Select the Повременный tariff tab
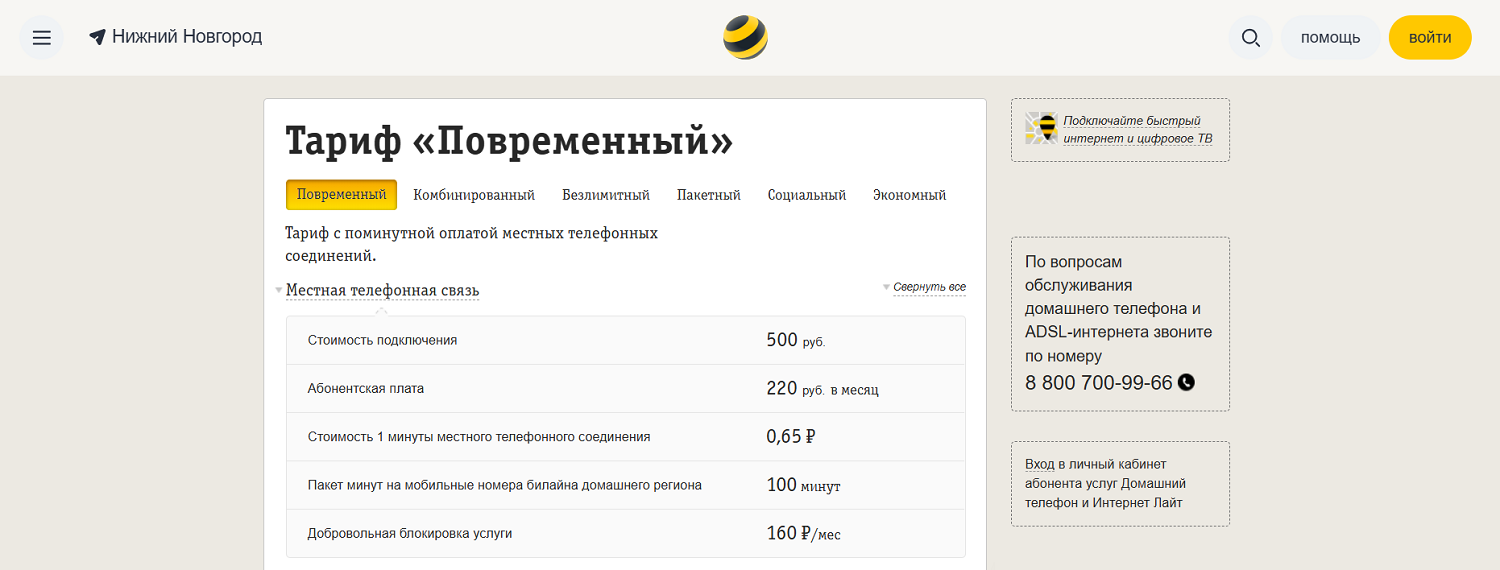This screenshot has height=570, width=1500. pyautogui.click(x=341, y=195)
